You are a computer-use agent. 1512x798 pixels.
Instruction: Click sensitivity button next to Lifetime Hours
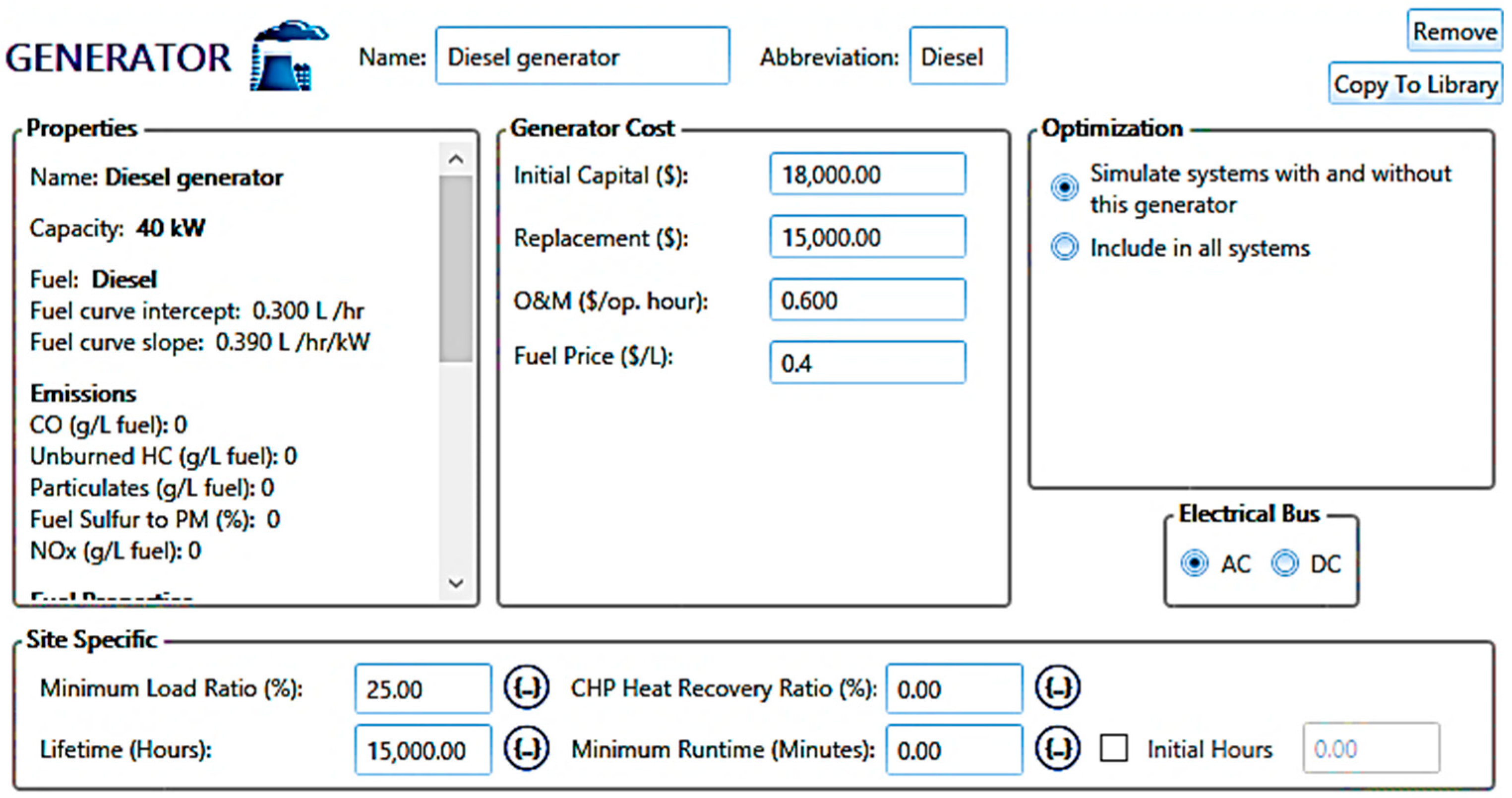526,749
